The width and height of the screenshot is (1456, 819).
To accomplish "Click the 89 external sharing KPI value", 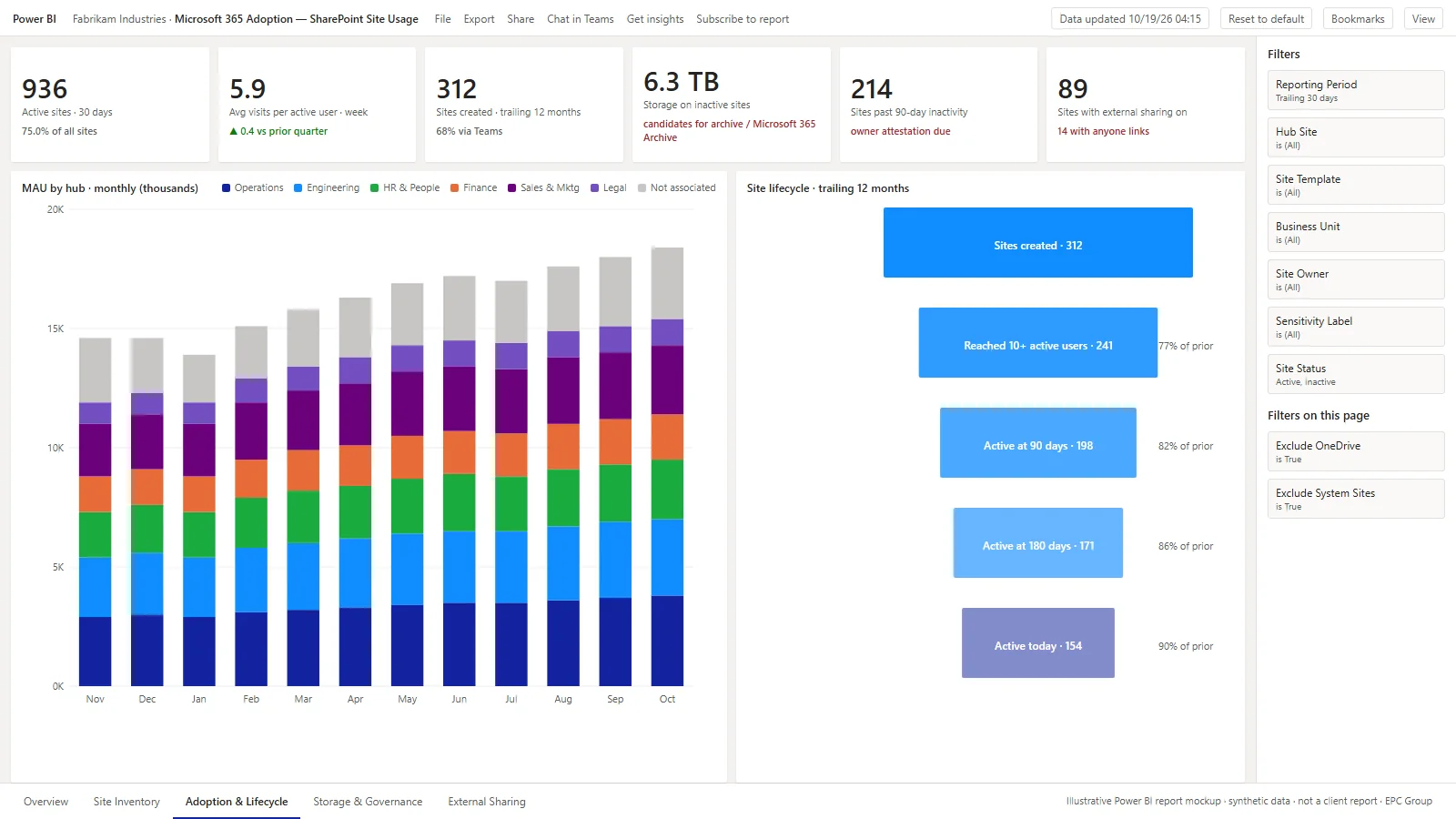I will click(1073, 89).
